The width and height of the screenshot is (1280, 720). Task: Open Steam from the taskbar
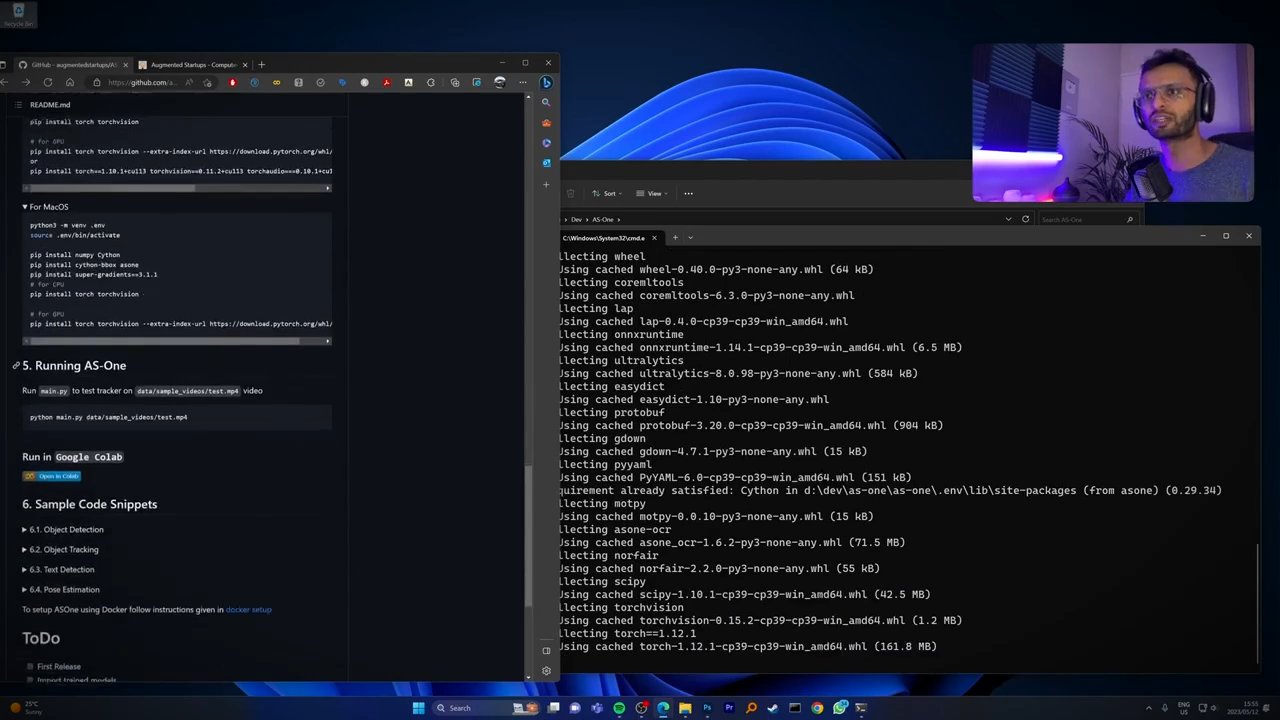772,708
